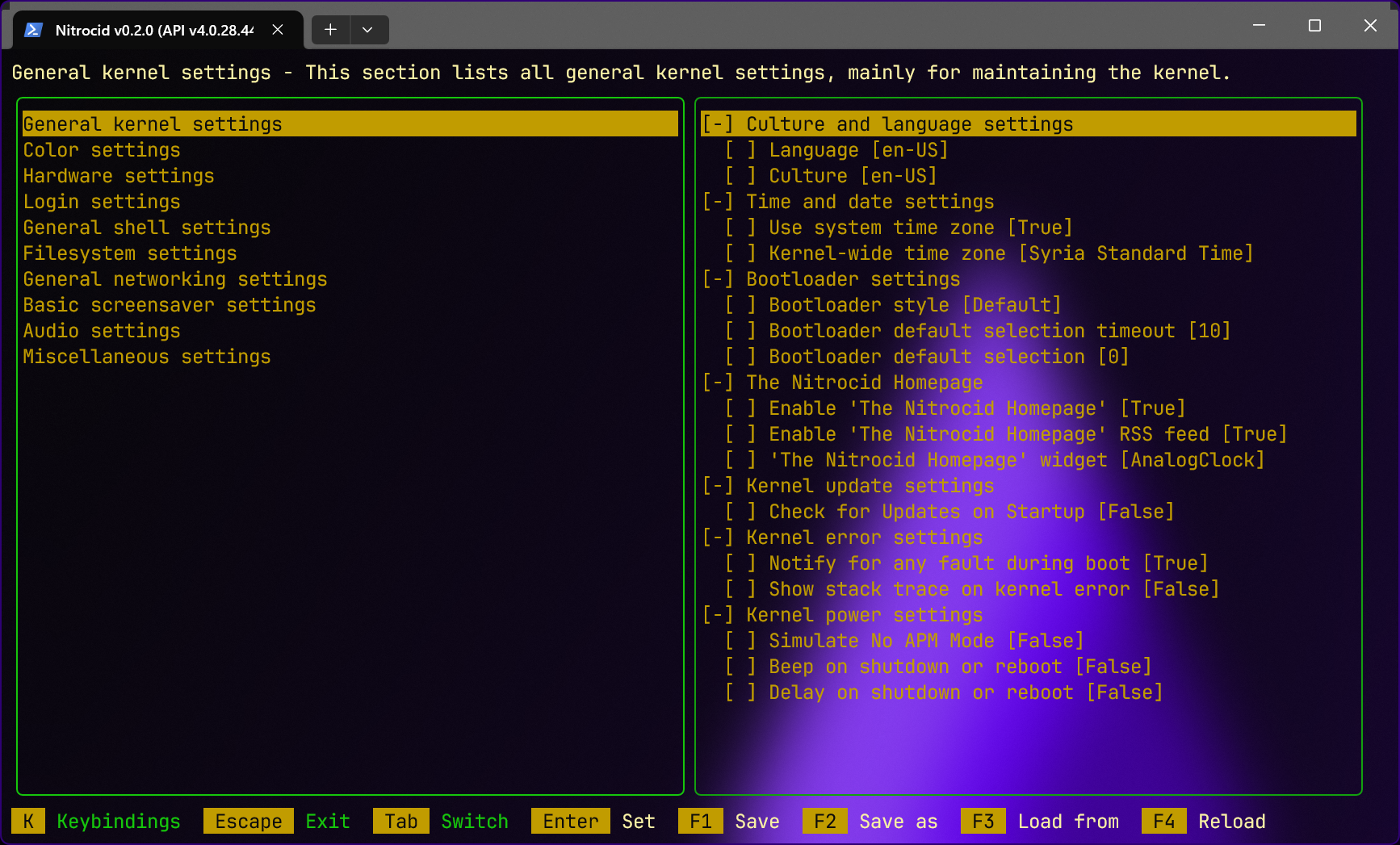Open the terminal profiles dropdown chevron

[x=367, y=30]
